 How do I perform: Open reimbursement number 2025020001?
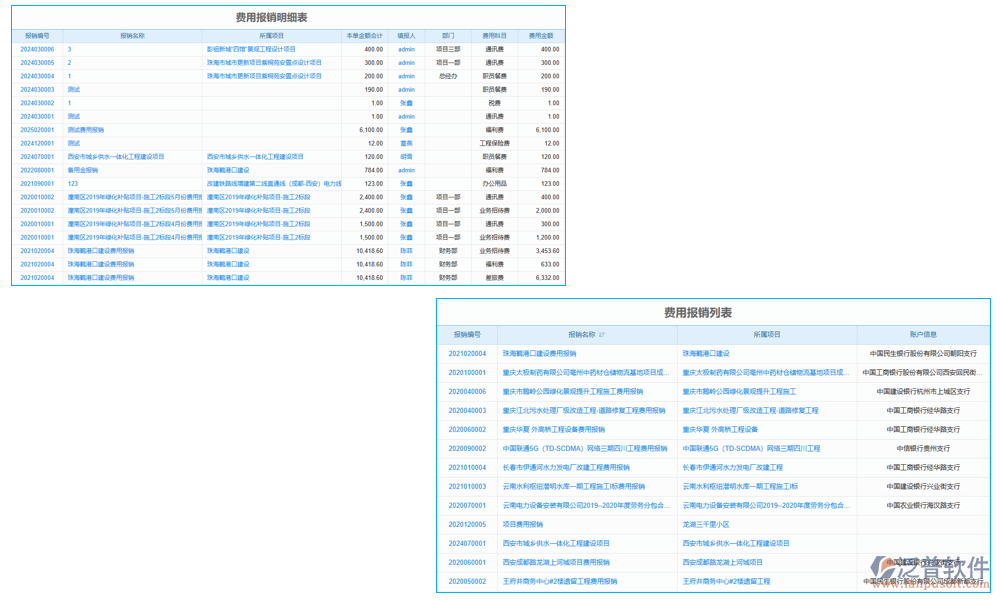(x=37, y=130)
